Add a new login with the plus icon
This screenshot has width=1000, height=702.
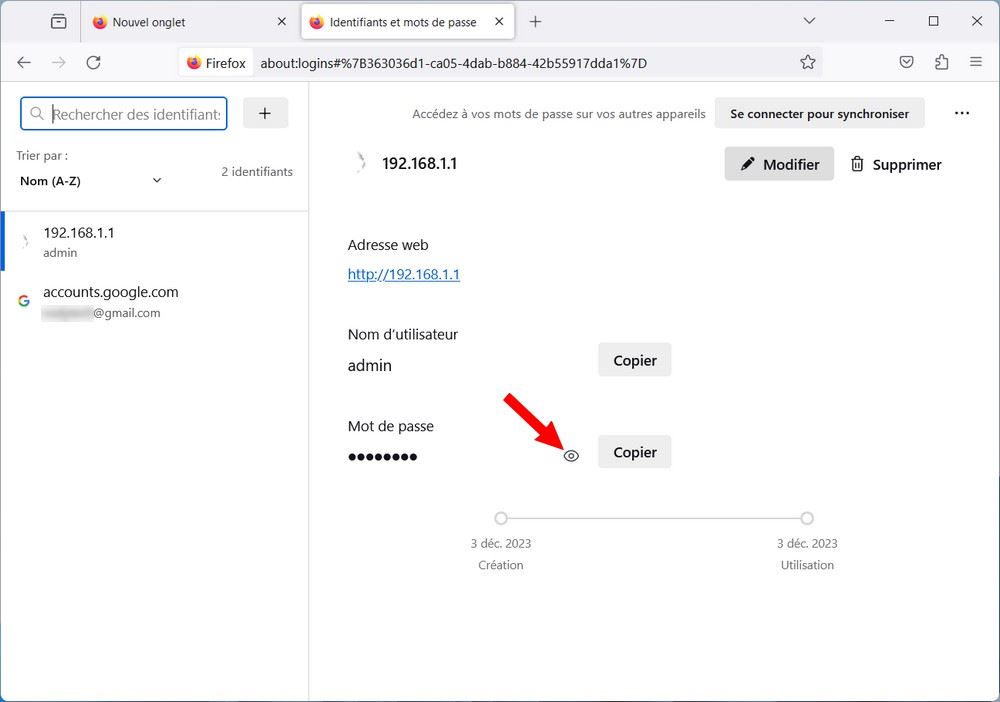click(x=265, y=114)
